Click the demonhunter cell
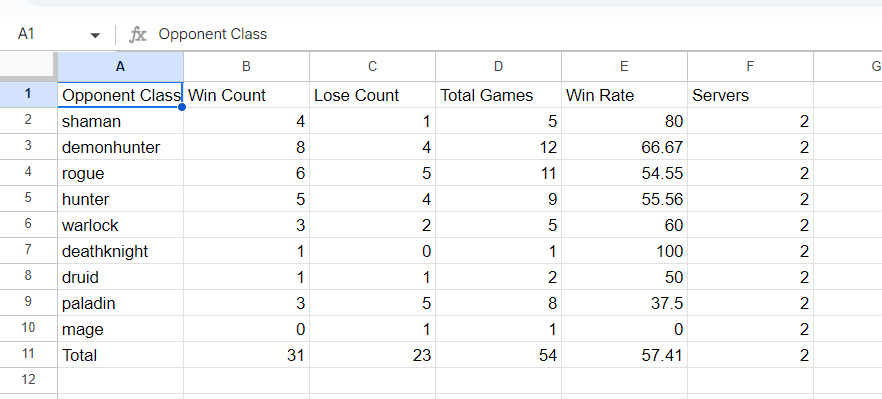This screenshot has height=399, width=882. [120, 147]
